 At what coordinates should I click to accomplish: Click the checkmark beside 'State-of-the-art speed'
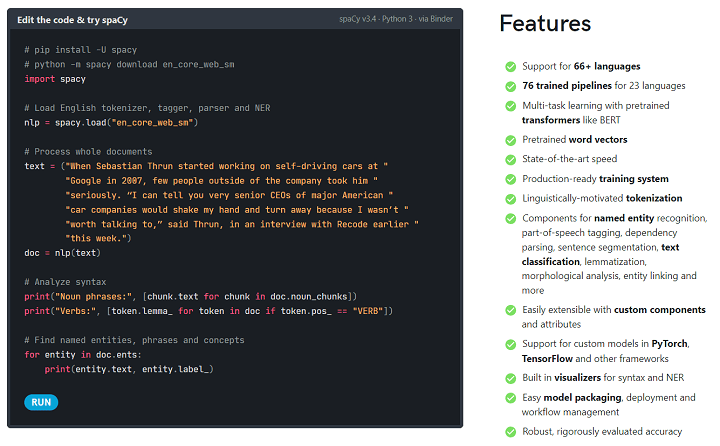(x=511, y=159)
